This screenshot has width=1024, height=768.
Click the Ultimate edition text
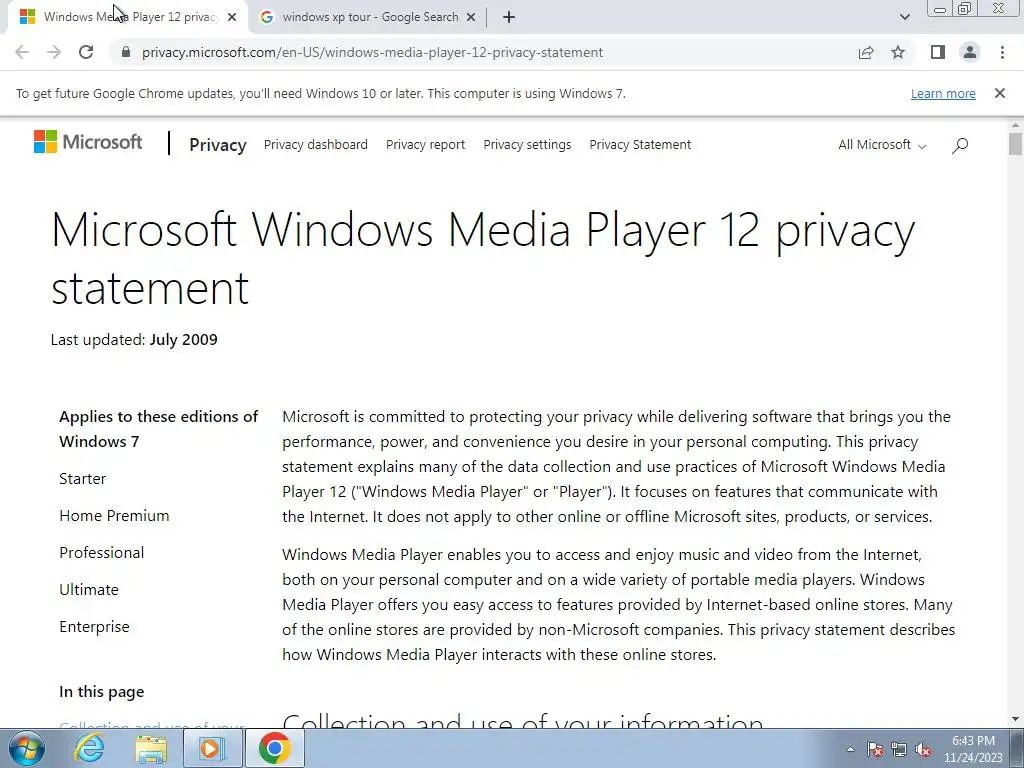tap(89, 590)
